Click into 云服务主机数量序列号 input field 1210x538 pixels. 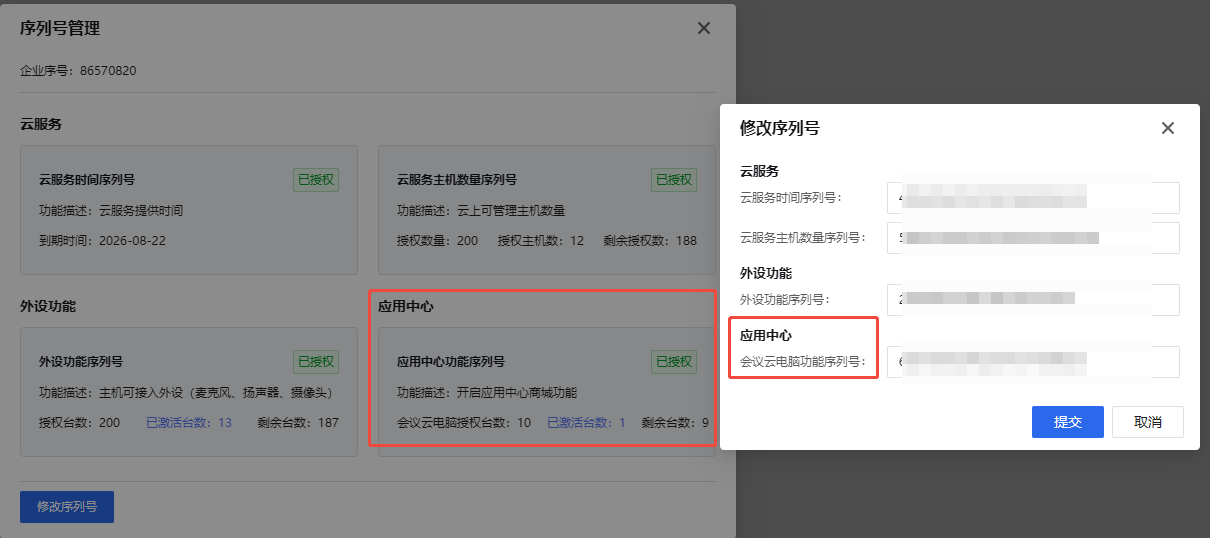click(x=1032, y=238)
